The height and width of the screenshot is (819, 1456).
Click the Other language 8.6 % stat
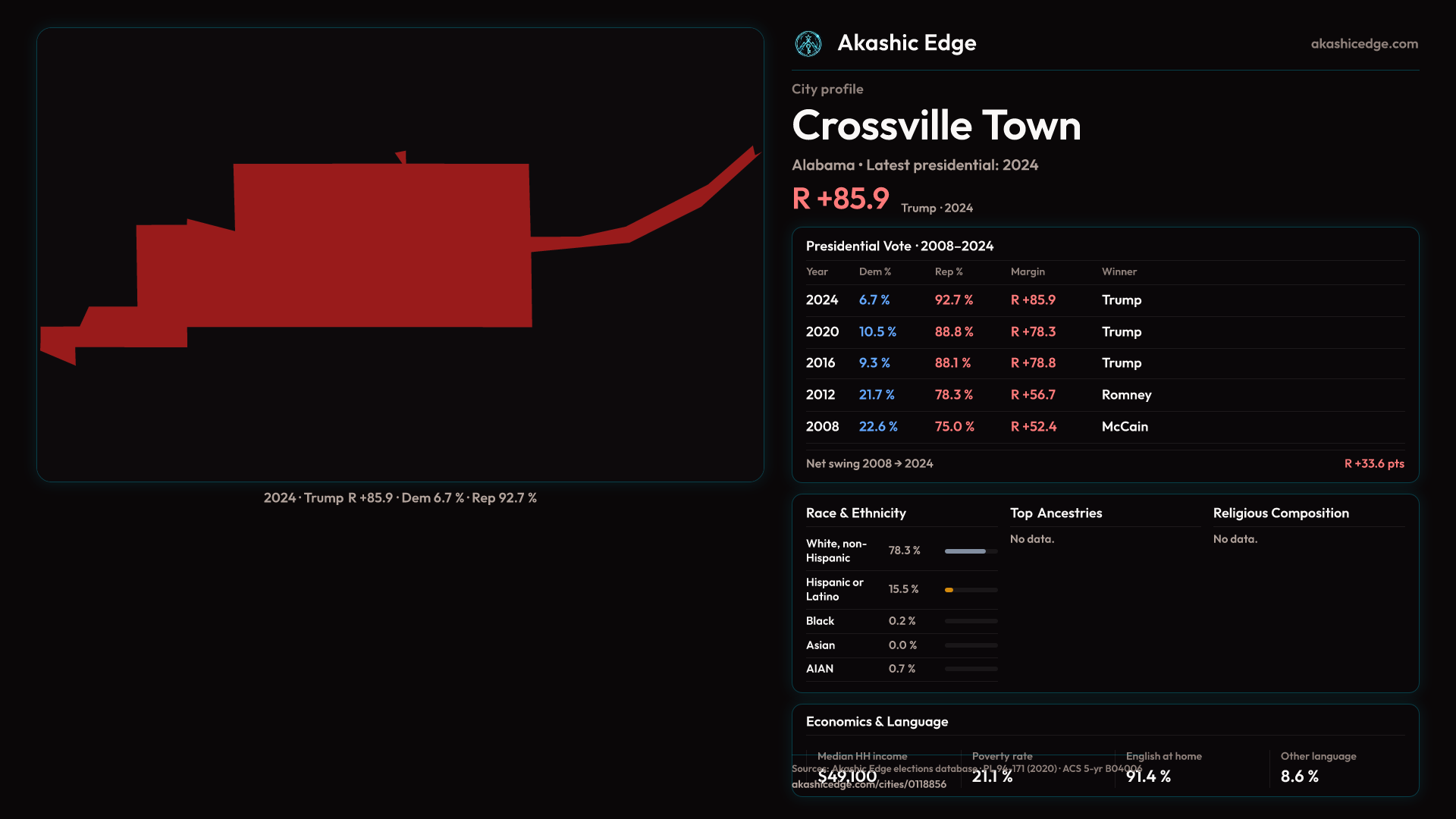pyautogui.click(x=1299, y=777)
